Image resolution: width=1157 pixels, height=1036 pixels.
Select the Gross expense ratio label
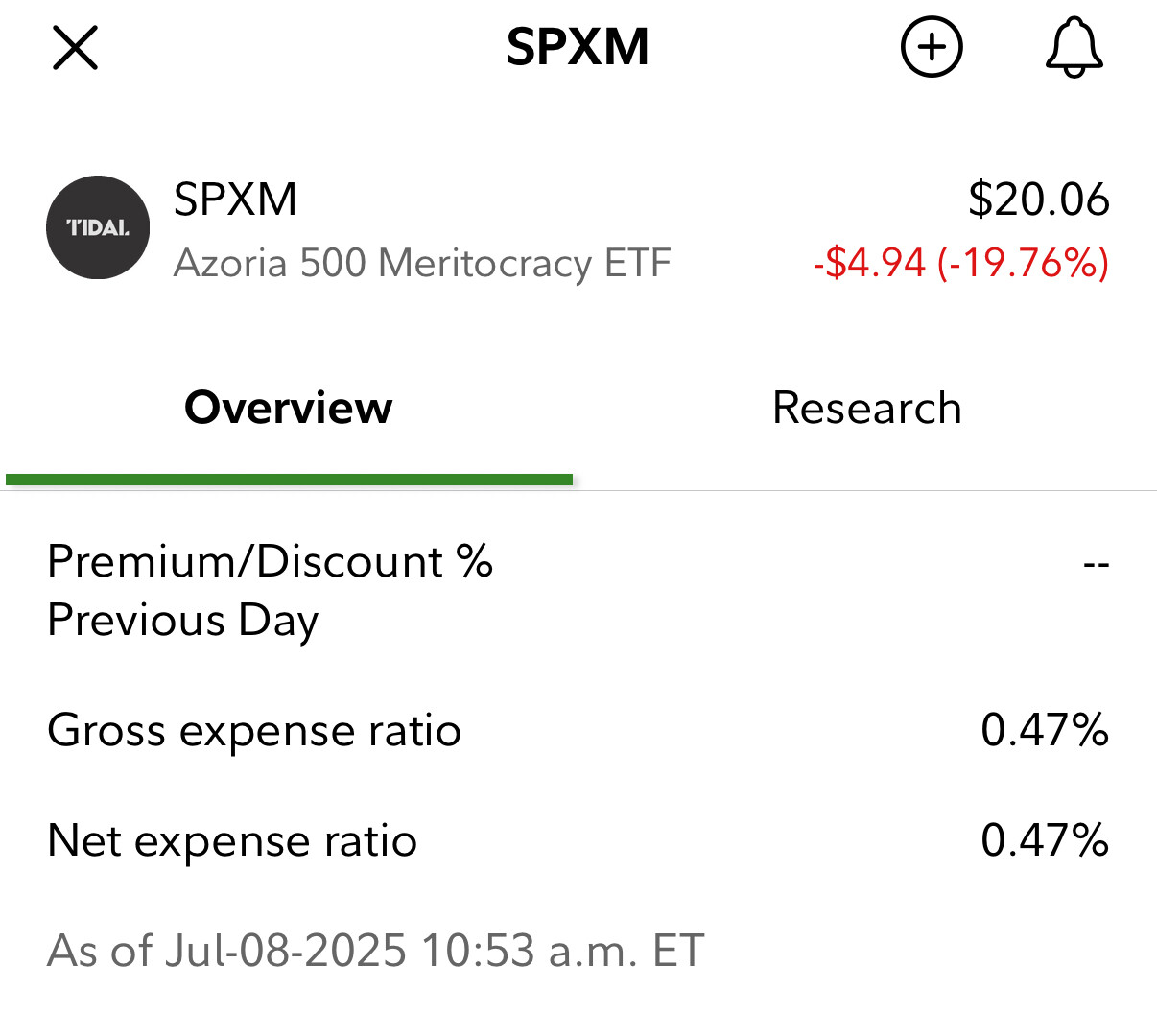[254, 730]
